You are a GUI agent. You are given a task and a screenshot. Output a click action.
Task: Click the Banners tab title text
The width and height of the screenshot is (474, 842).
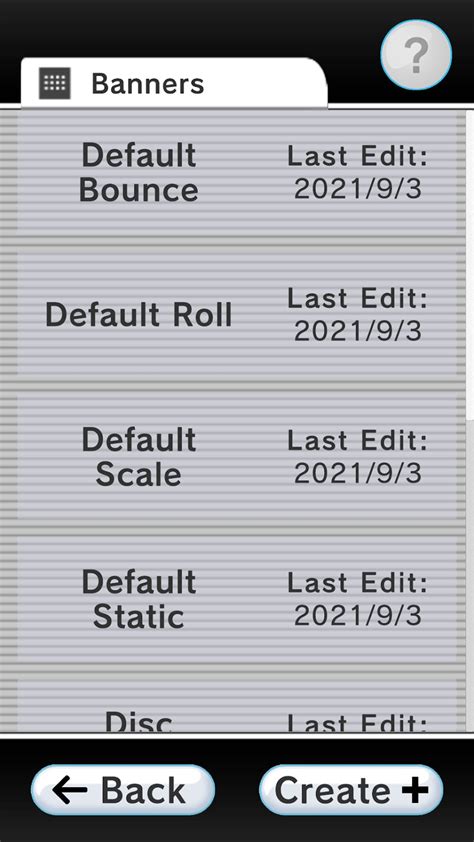pos(148,84)
